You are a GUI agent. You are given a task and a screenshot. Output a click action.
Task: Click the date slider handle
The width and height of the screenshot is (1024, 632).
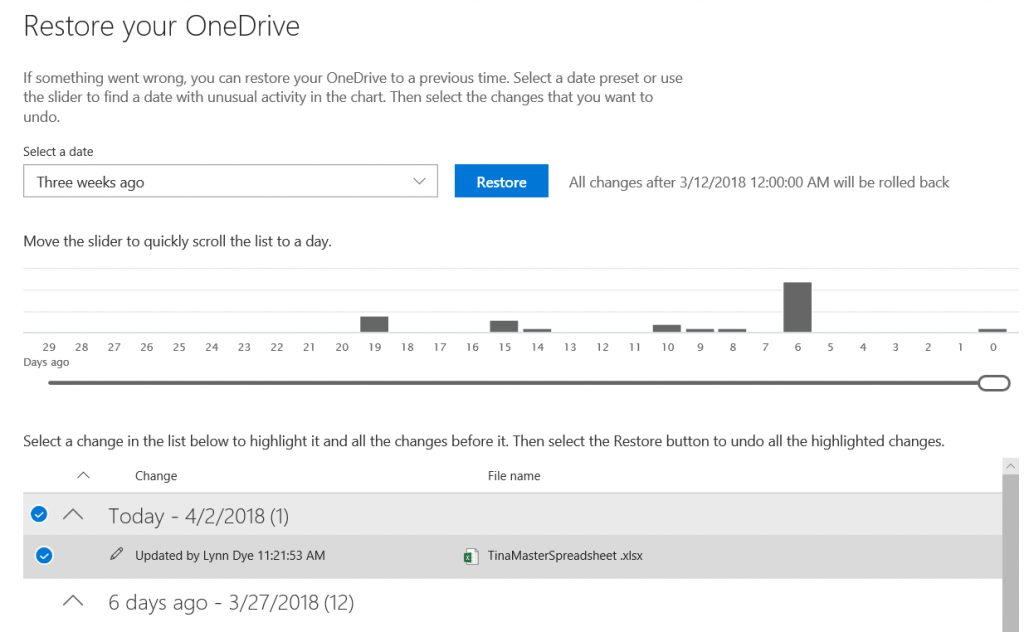[995, 383]
